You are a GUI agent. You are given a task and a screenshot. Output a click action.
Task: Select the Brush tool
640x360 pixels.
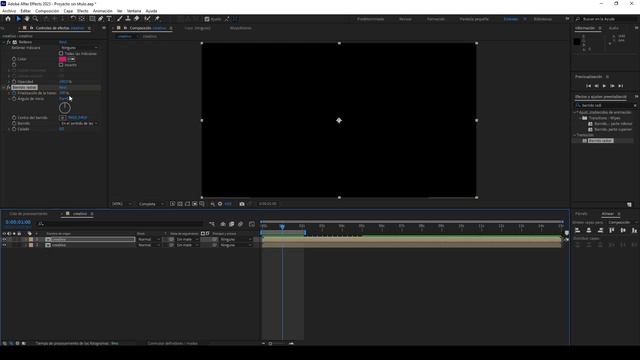[120, 19]
